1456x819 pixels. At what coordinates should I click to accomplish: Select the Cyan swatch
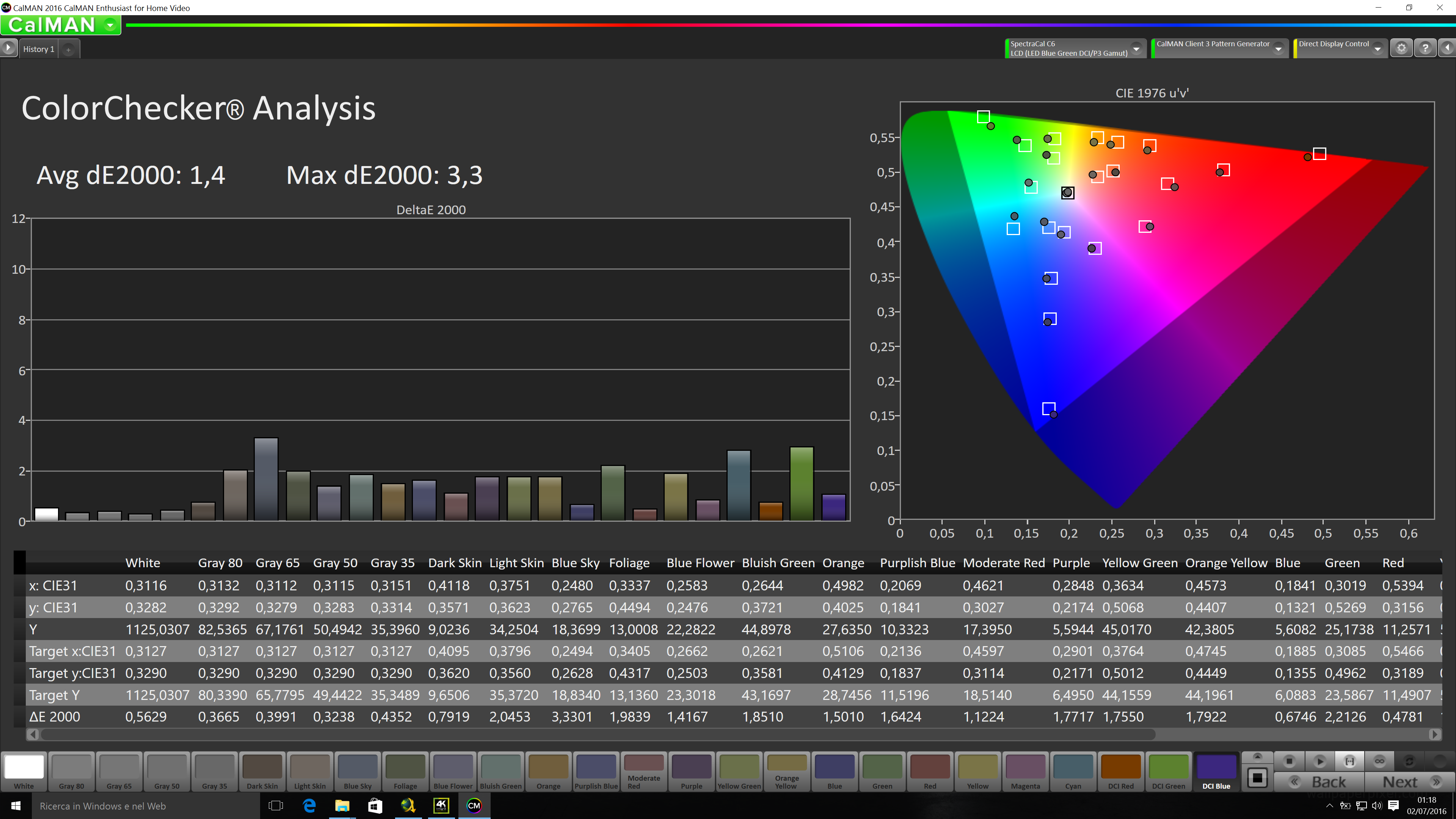tap(1073, 772)
